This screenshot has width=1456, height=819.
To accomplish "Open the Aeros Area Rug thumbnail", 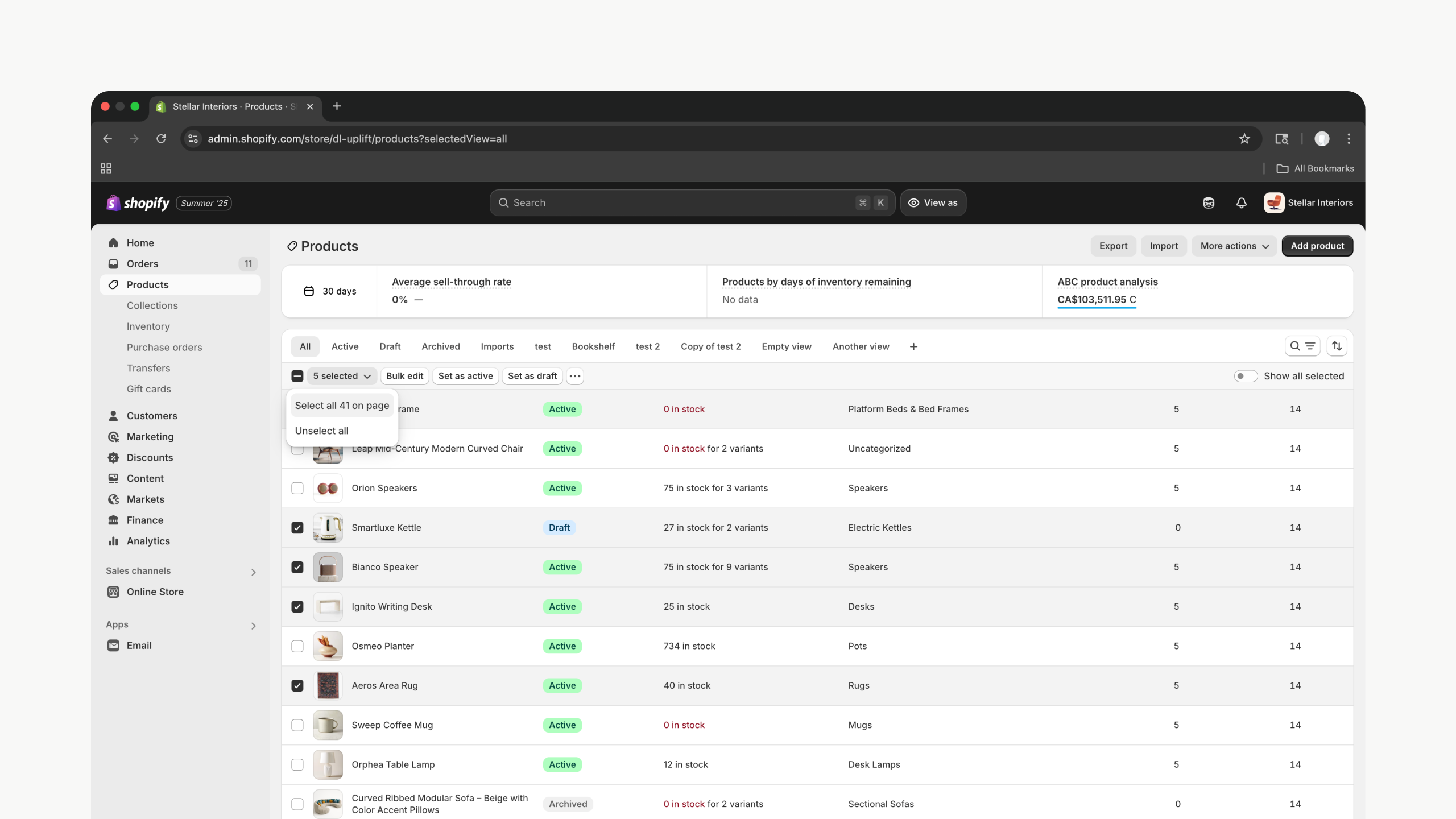I will [x=328, y=685].
